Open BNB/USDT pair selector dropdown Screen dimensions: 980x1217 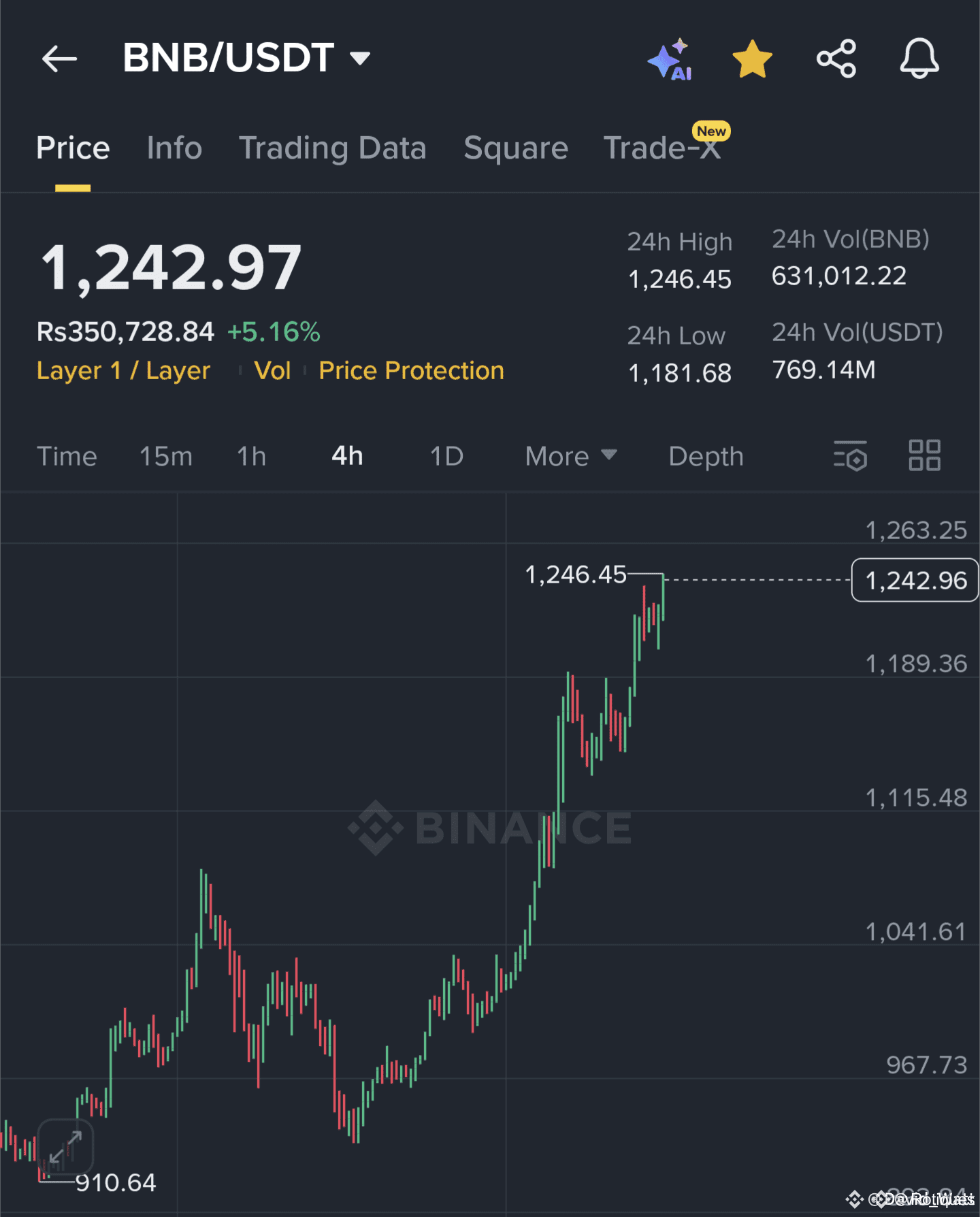coord(246,58)
